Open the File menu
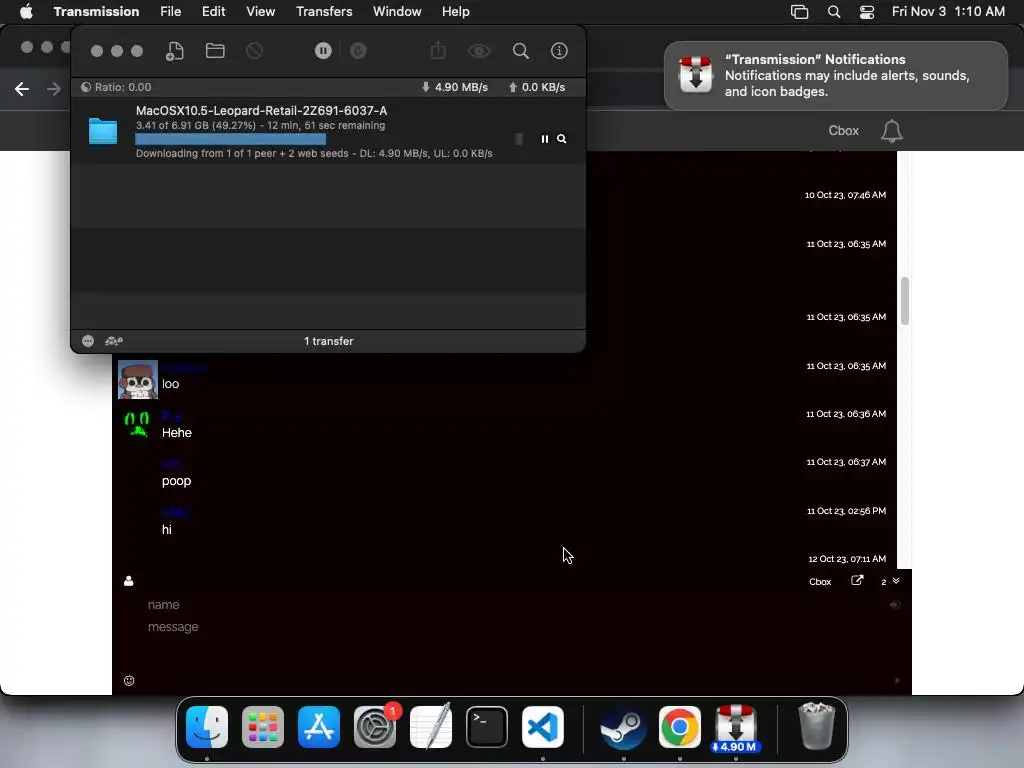 [x=170, y=12]
